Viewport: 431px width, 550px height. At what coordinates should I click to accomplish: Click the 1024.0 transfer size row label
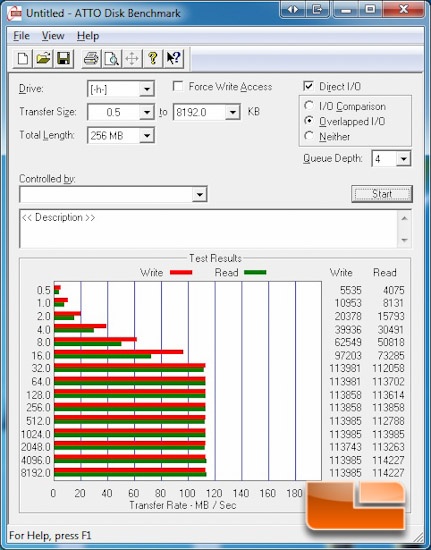pyautogui.click(x=36, y=434)
